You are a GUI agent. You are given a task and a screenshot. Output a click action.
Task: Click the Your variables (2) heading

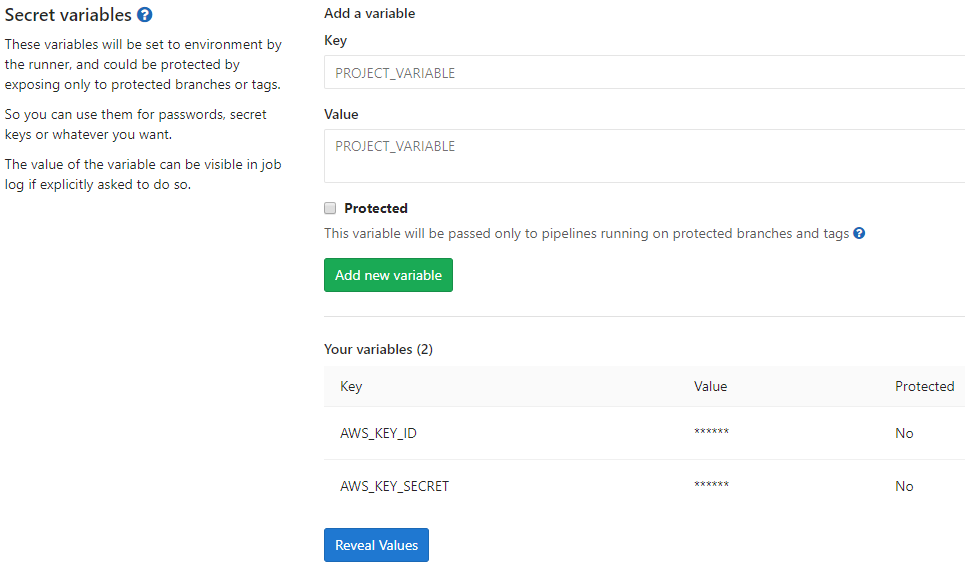pos(378,349)
